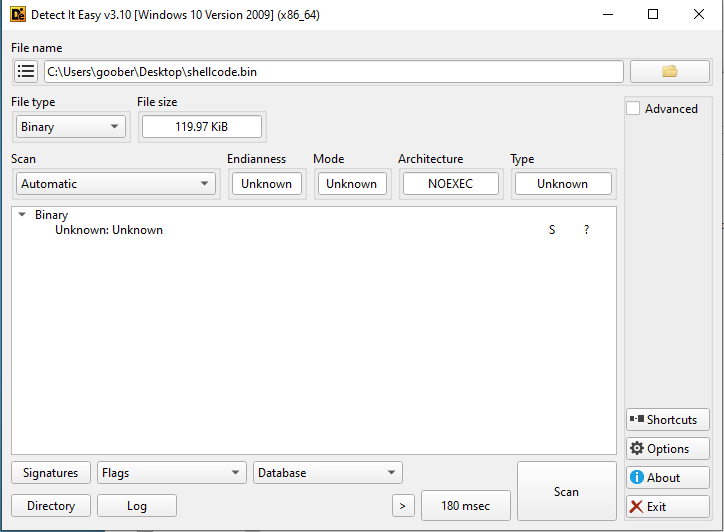Image resolution: width=724 pixels, height=532 pixels.
Task: Click the Mode Unknown field
Action: pos(352,184)
